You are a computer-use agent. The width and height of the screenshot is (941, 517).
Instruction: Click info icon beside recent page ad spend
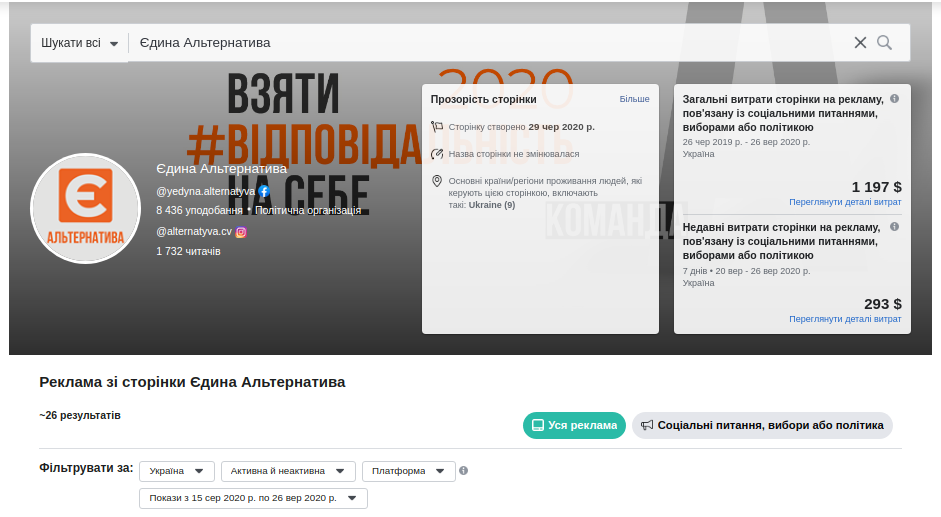point(894,227)
